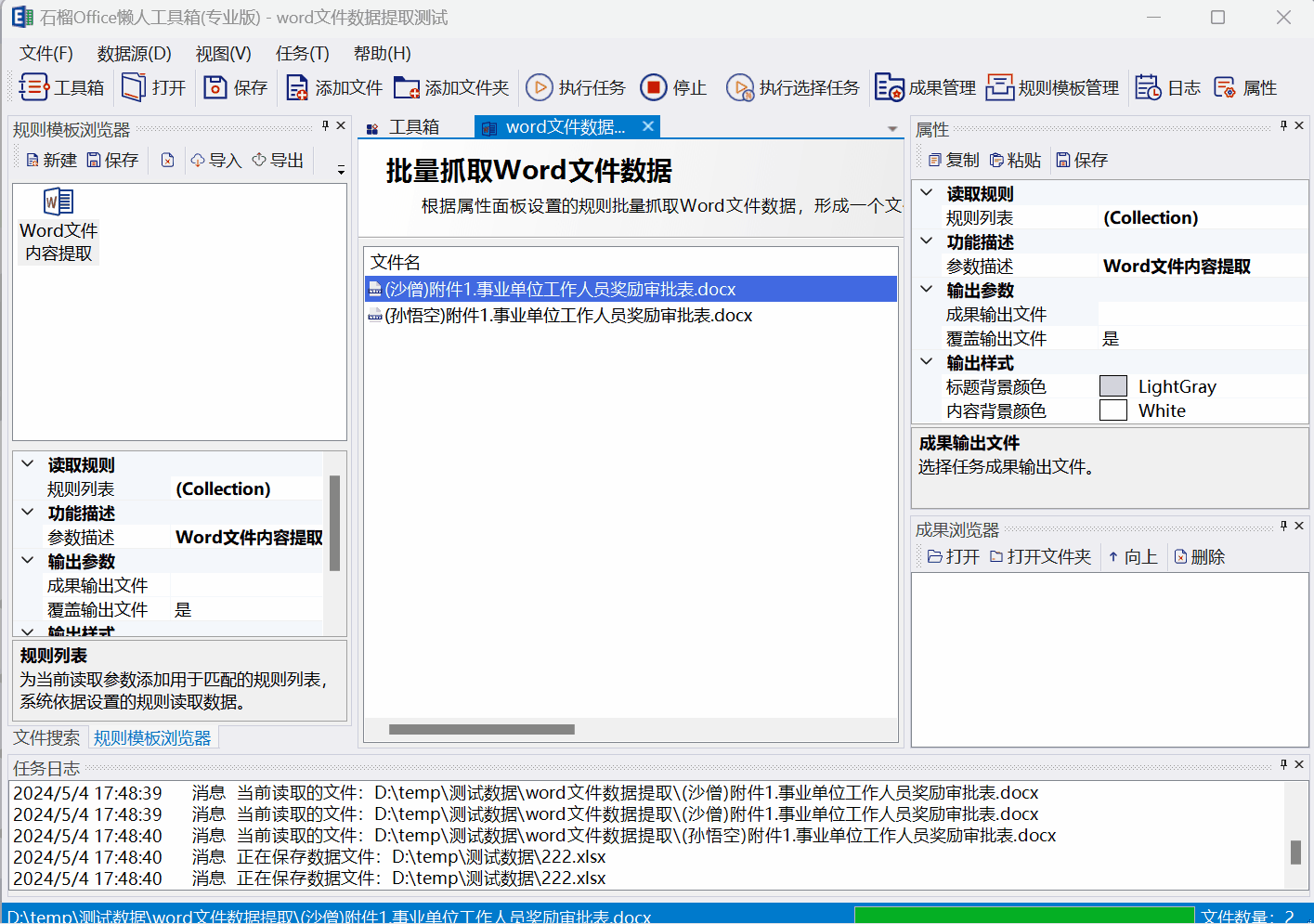Select (沙僧)附件1 docx file row
Viewport: 1314px width, 924px height.
[631, 290]
